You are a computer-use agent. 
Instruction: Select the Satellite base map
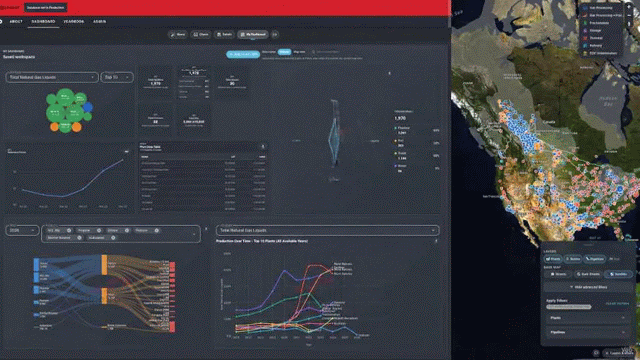[618, 274]
